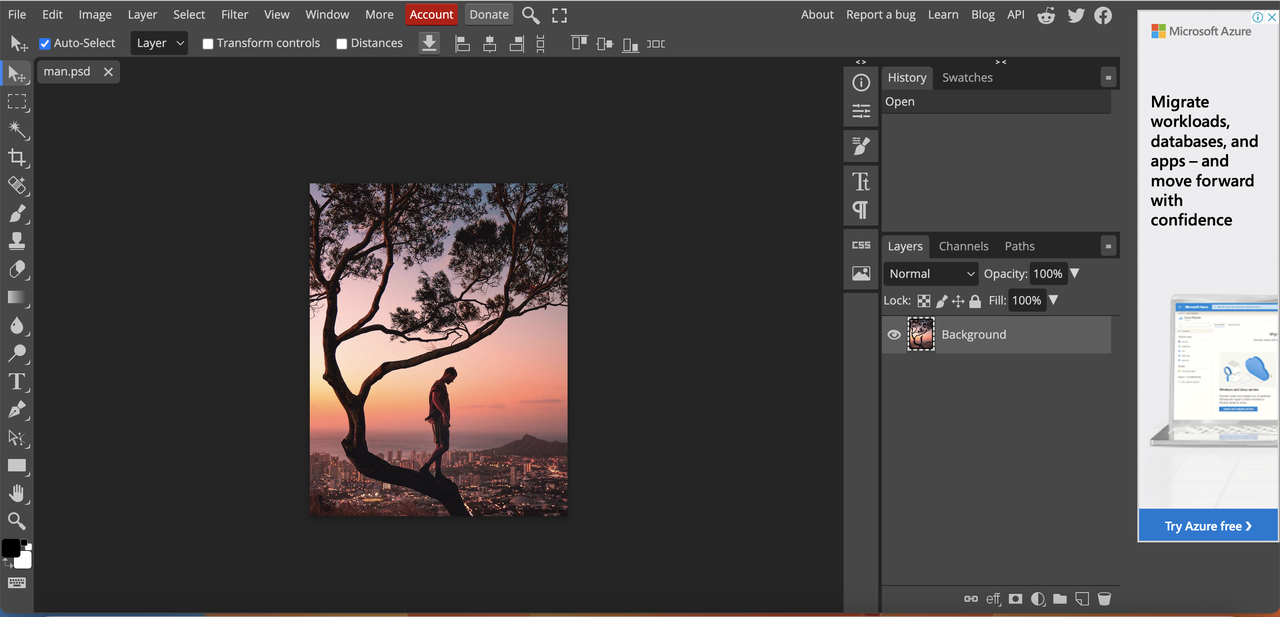Viewport: 1280px width, 617px height.
Task: Select the Gradient tool
Action: point(17,298)
